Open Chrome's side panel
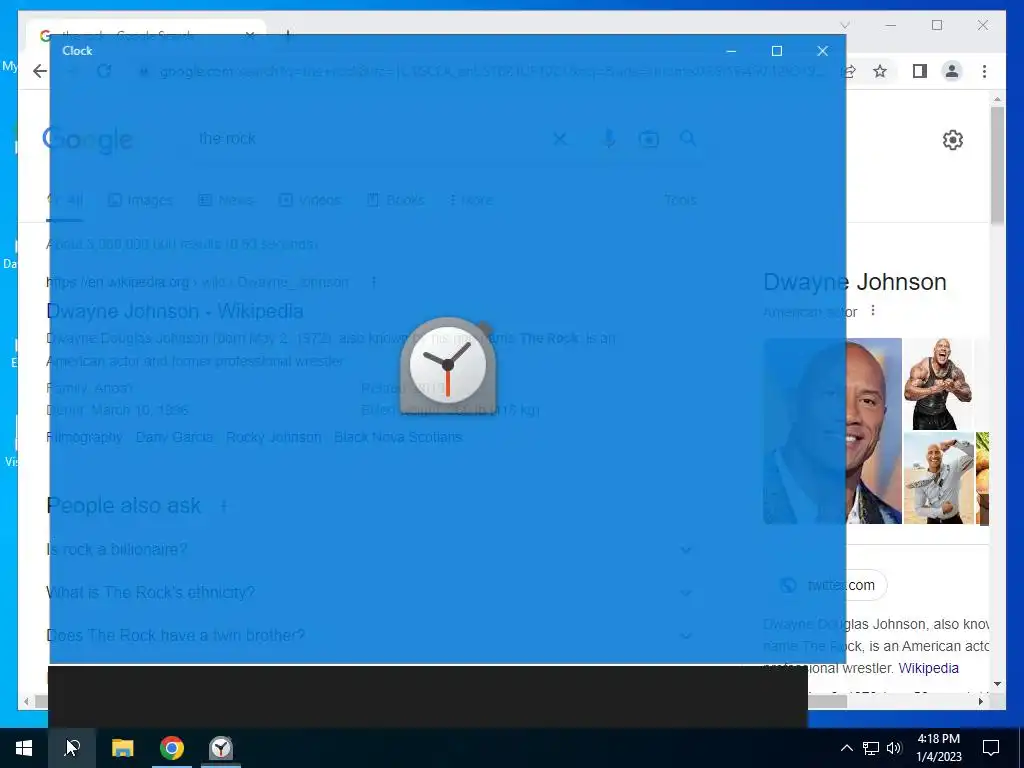This screenshot has width=1024, height=768. tap(920, 71)
